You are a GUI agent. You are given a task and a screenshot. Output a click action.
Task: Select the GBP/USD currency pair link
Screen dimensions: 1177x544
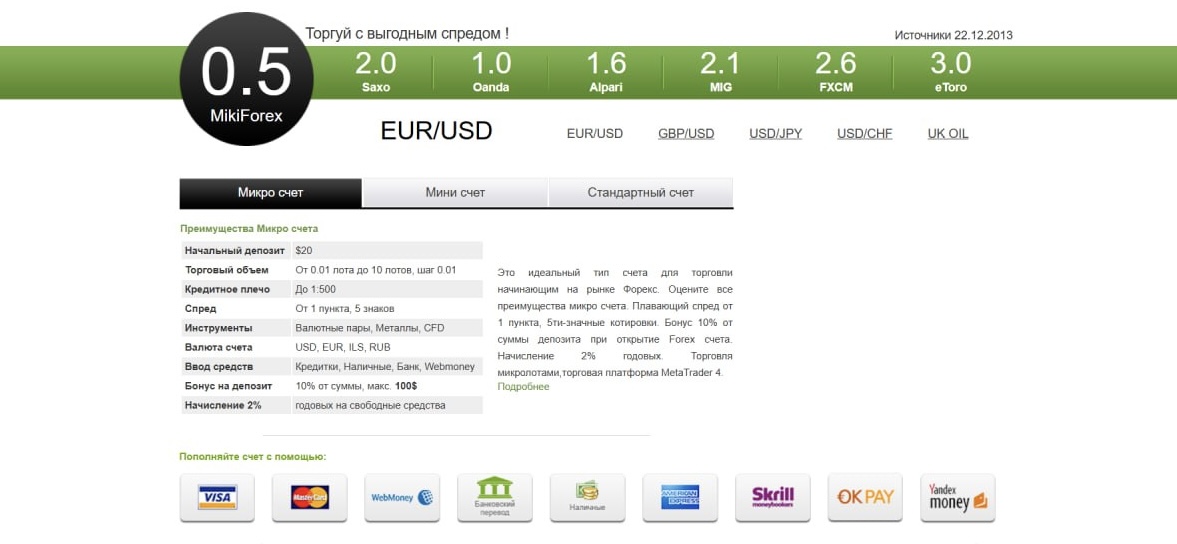pos(686,134)
